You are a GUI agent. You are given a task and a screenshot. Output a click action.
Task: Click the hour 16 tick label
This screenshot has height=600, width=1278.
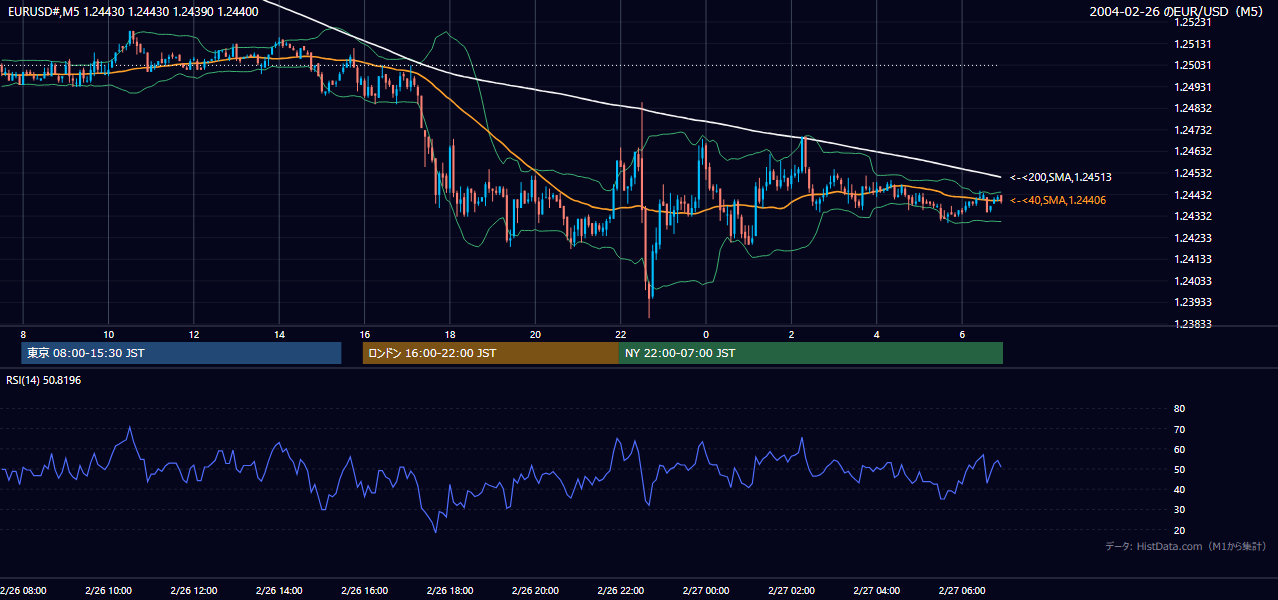(364, 334)
